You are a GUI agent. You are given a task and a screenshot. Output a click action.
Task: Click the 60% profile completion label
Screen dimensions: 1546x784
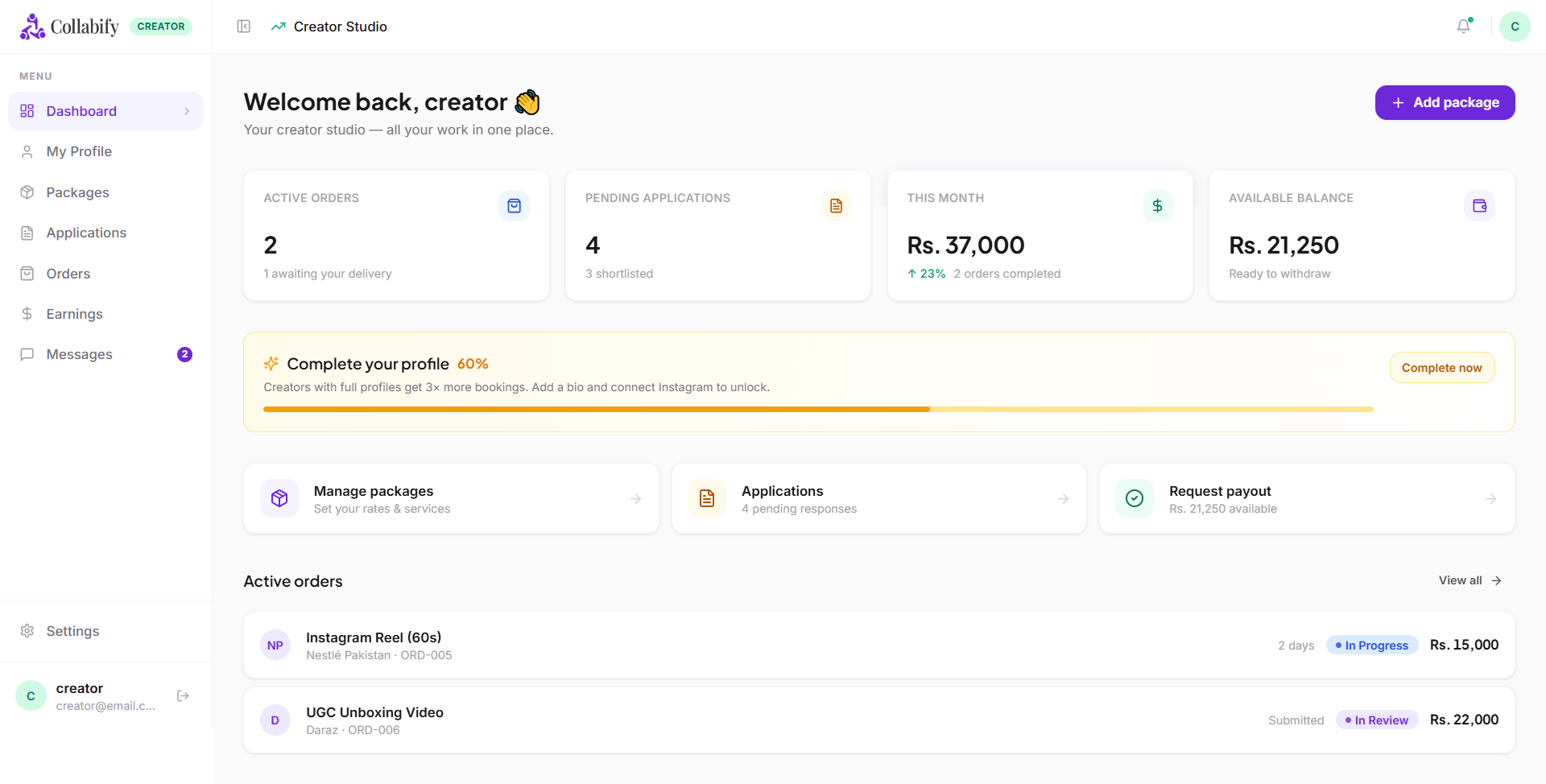[473, 364]
